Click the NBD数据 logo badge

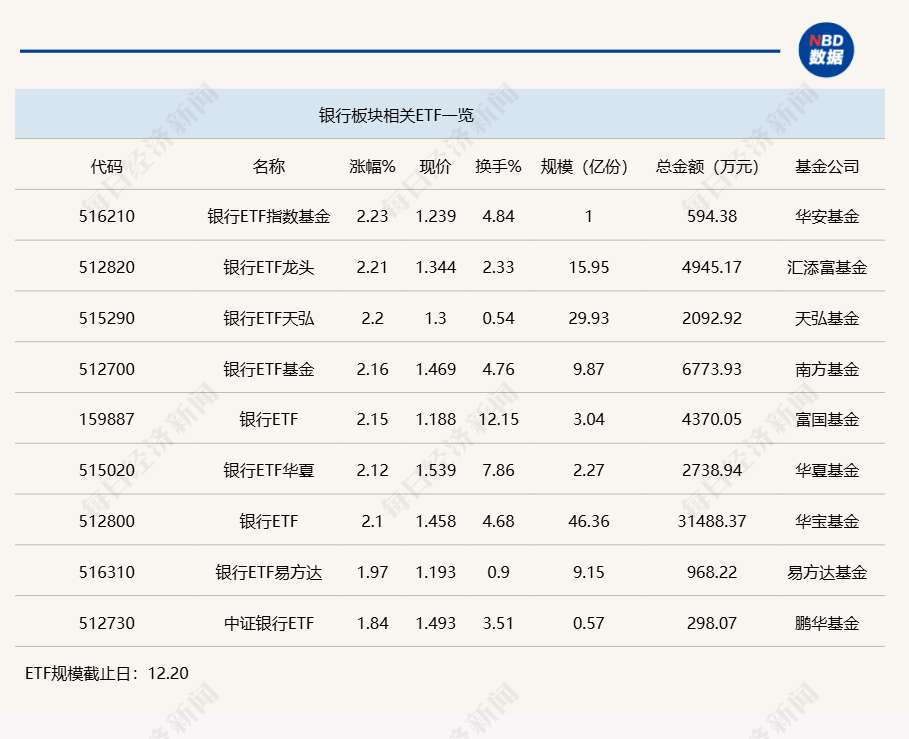pos(826,50)
